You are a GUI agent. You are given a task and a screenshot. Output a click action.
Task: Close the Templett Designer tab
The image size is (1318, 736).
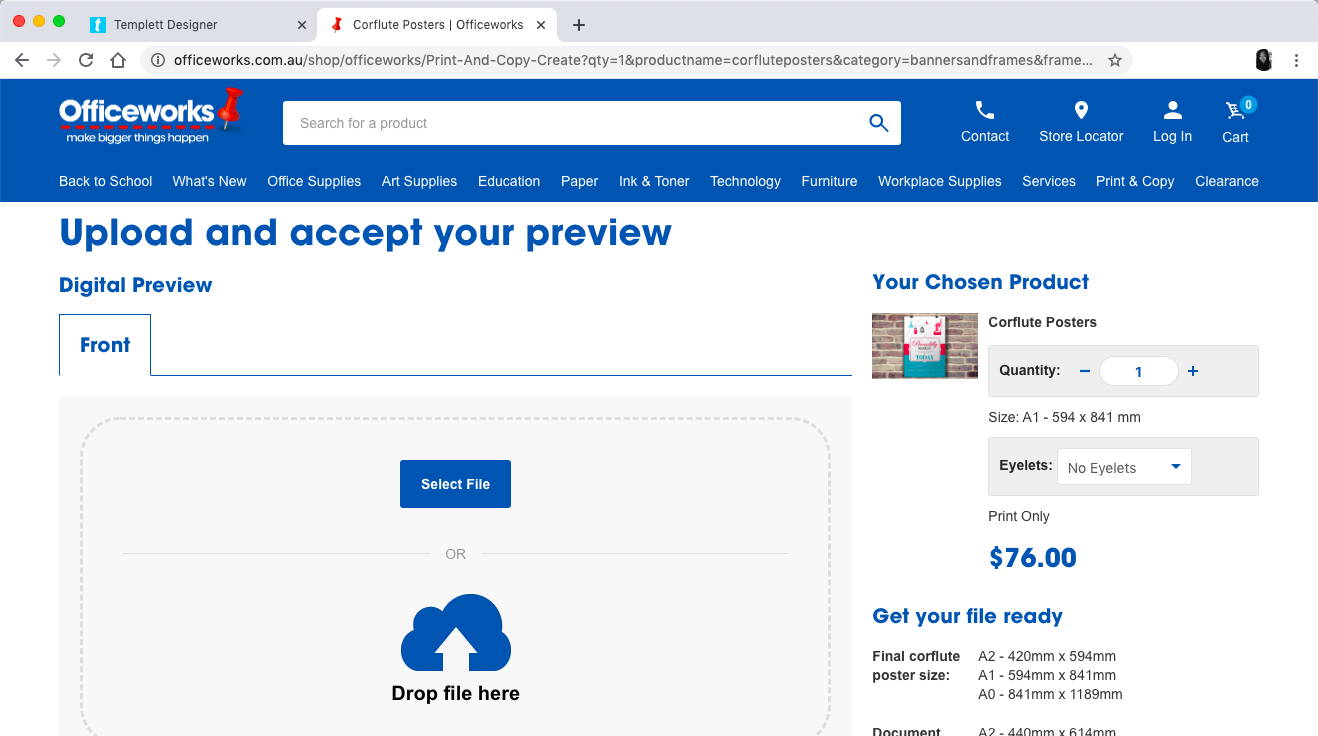pyautogui.click(x=302, y=25)
